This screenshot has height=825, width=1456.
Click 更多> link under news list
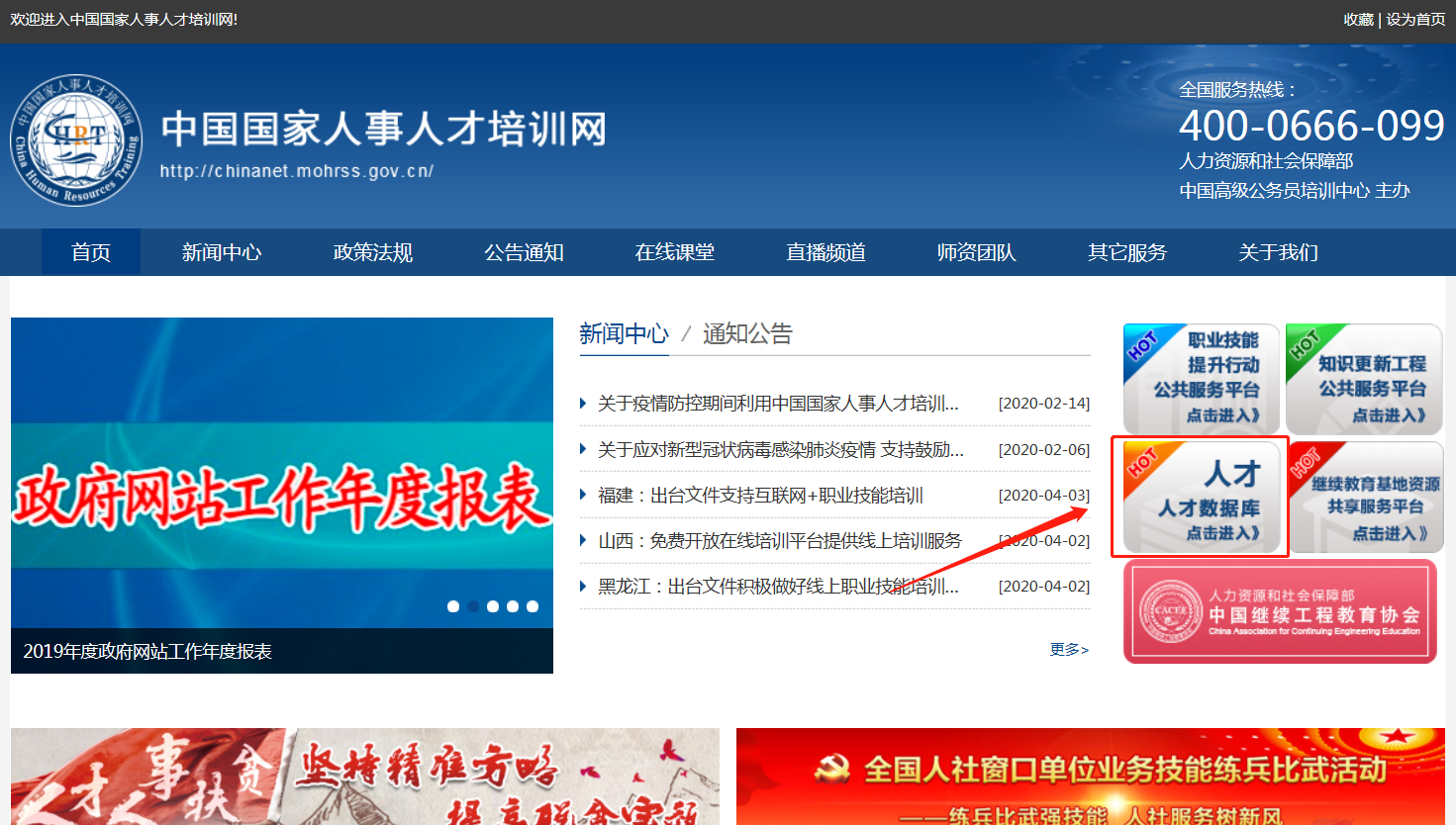tap(1069, 650)
